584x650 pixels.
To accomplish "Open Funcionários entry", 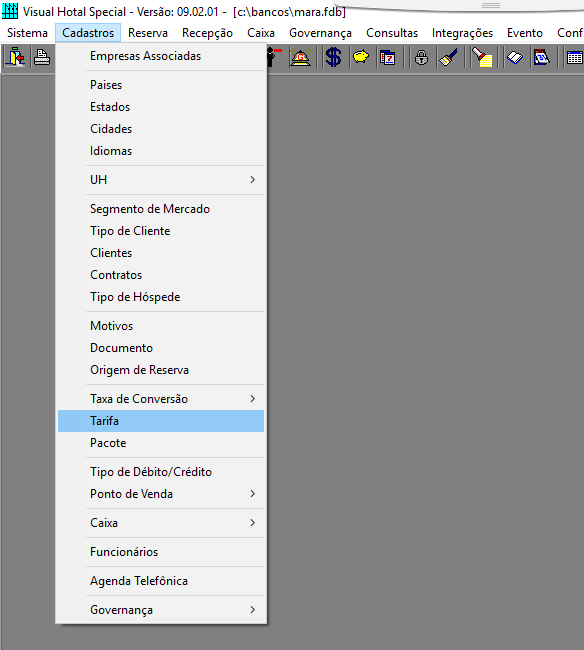I will click(161, 552).
